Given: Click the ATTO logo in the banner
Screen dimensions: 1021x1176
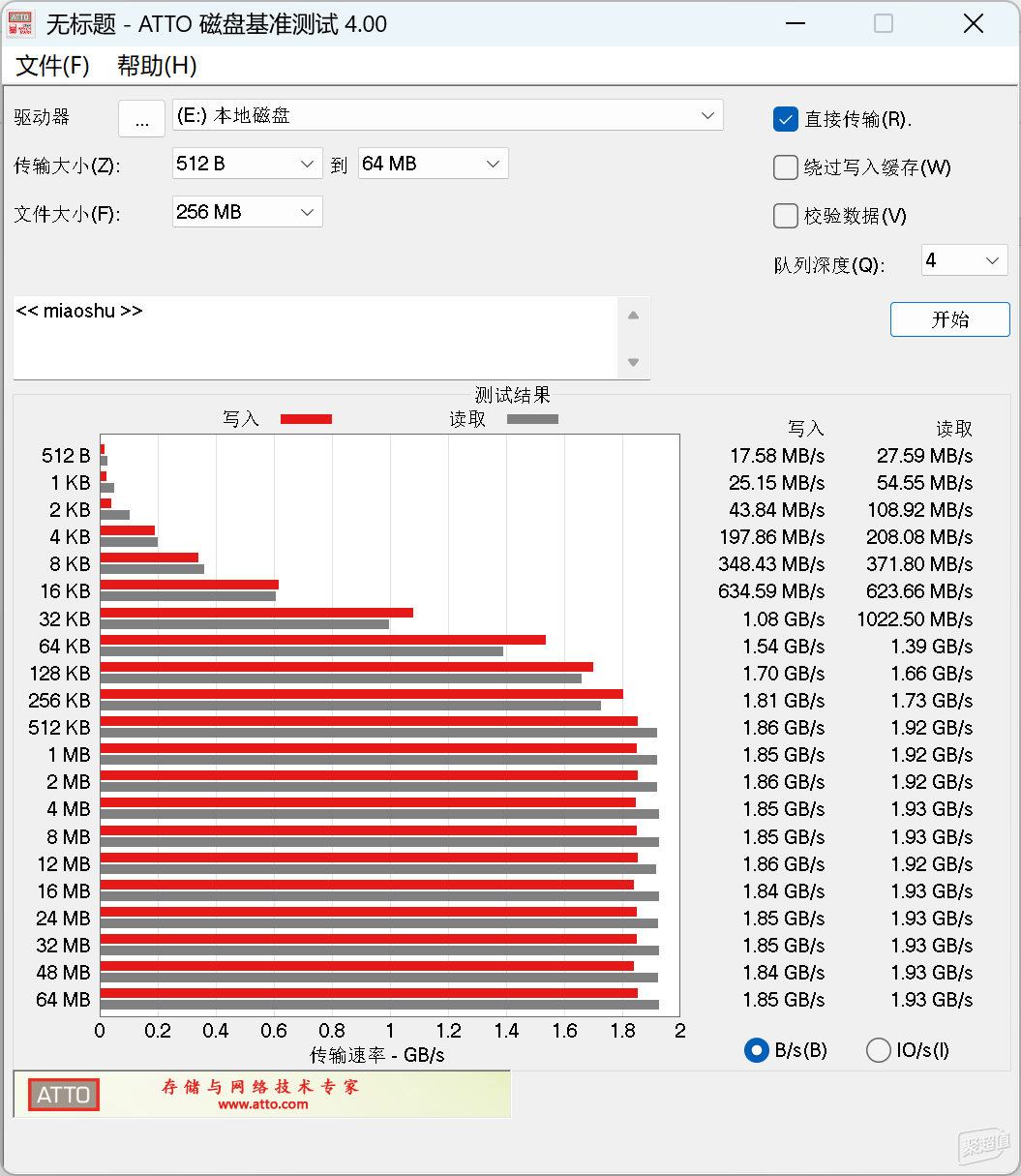Looking at the screenshot, I should click(63, 1095).
